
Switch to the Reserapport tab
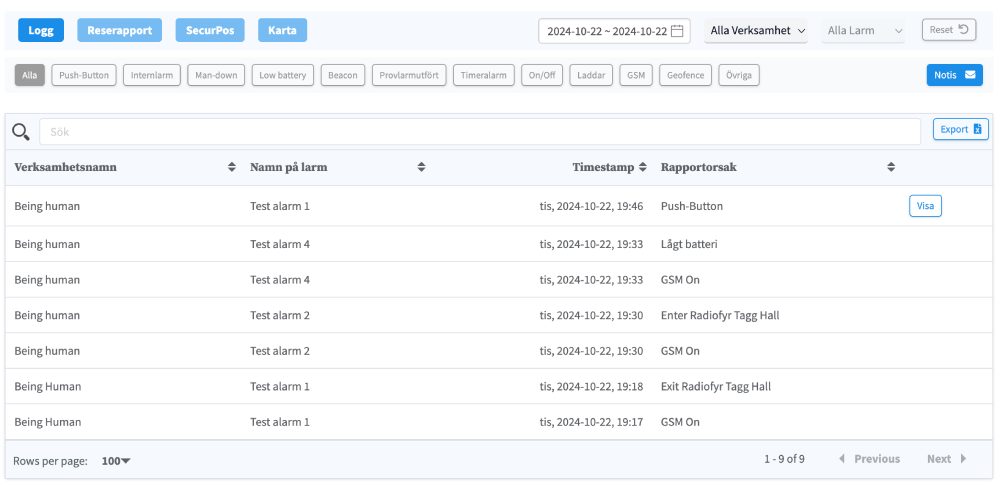(120, 30)
